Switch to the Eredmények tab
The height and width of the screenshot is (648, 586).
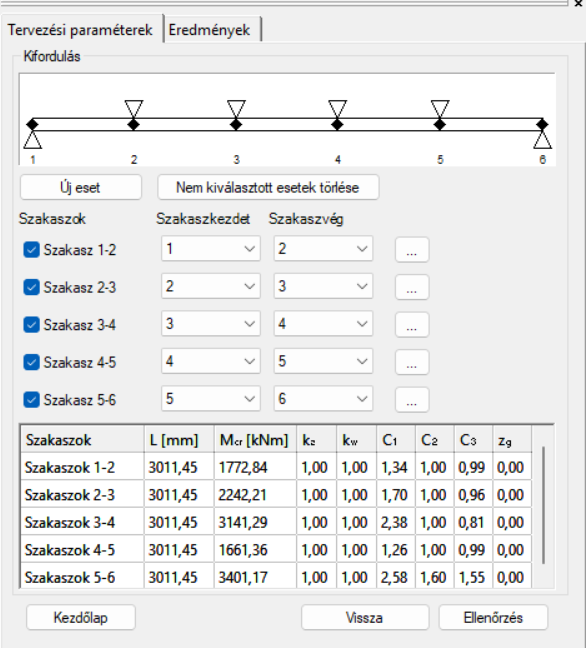[x=210, y=30]
